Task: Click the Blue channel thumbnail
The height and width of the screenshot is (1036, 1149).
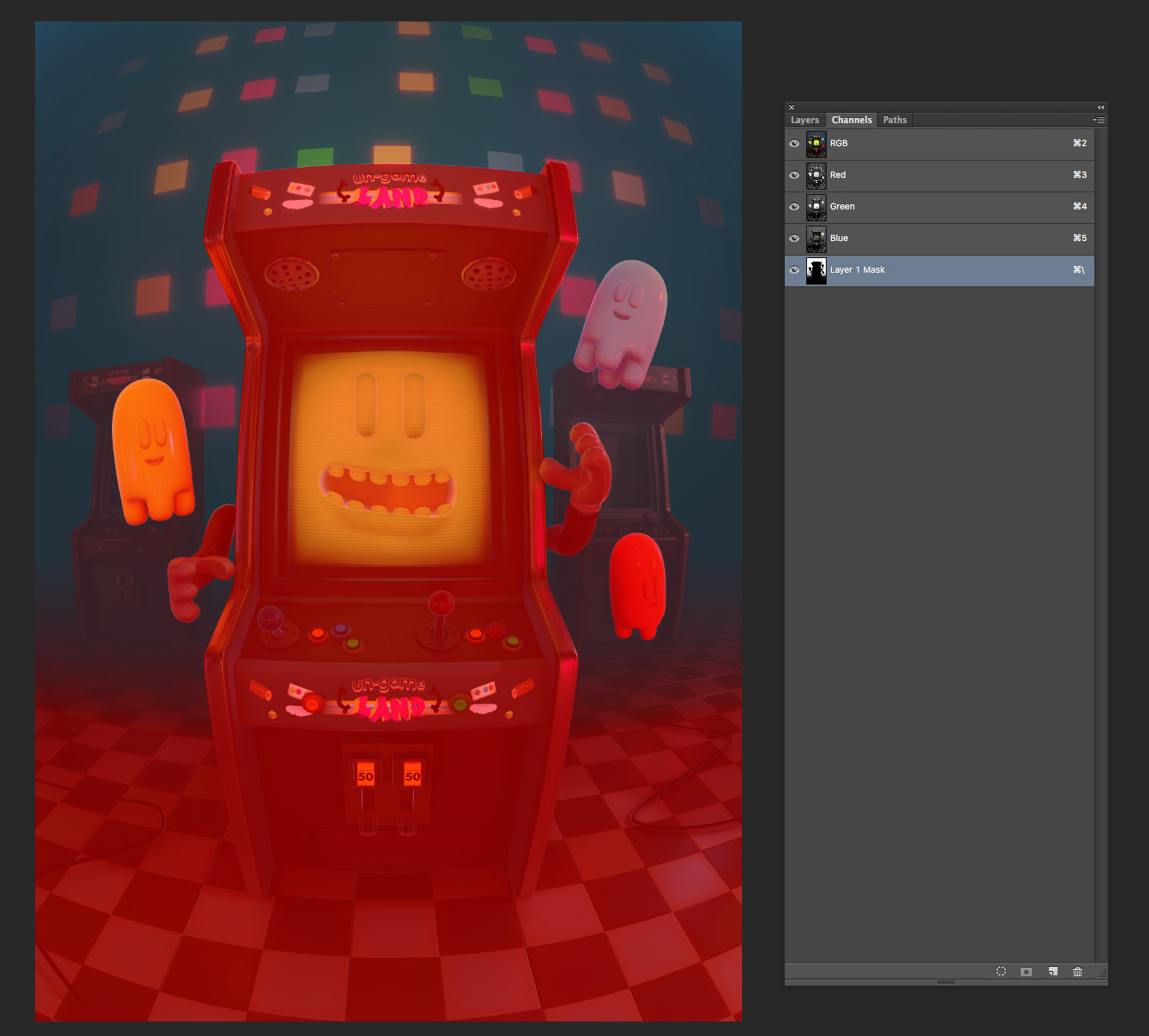Action: (816, 238)
